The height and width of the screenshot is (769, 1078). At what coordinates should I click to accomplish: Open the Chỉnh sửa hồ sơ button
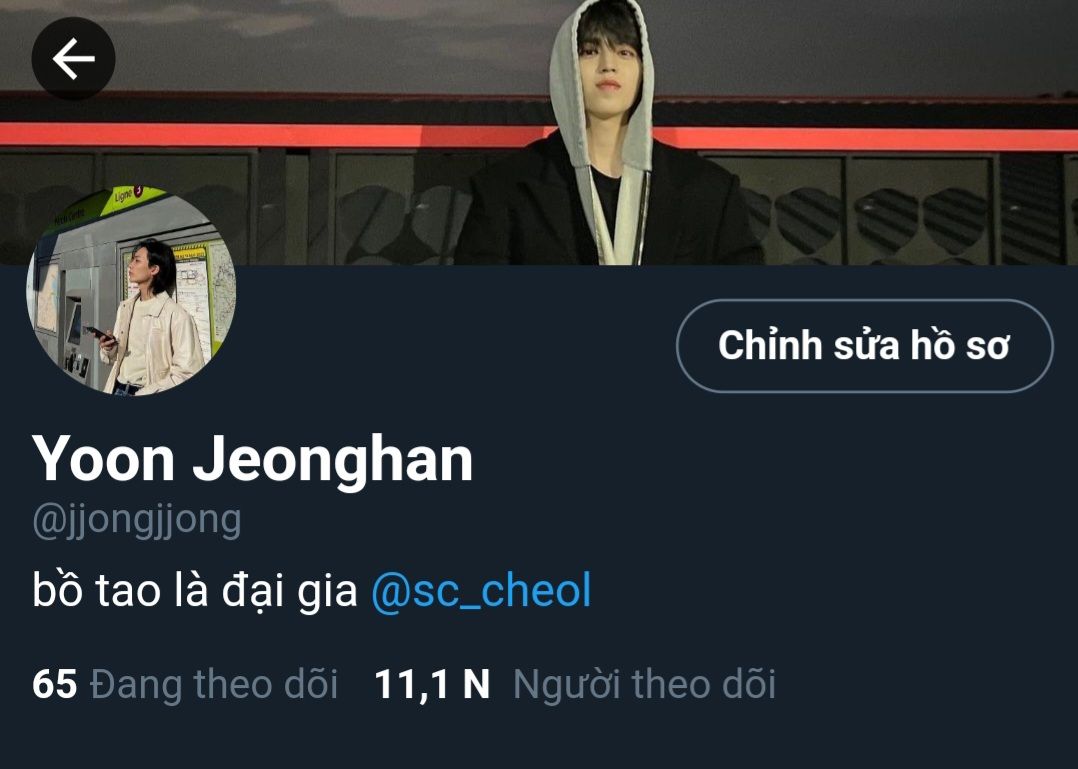coord(864,346)
